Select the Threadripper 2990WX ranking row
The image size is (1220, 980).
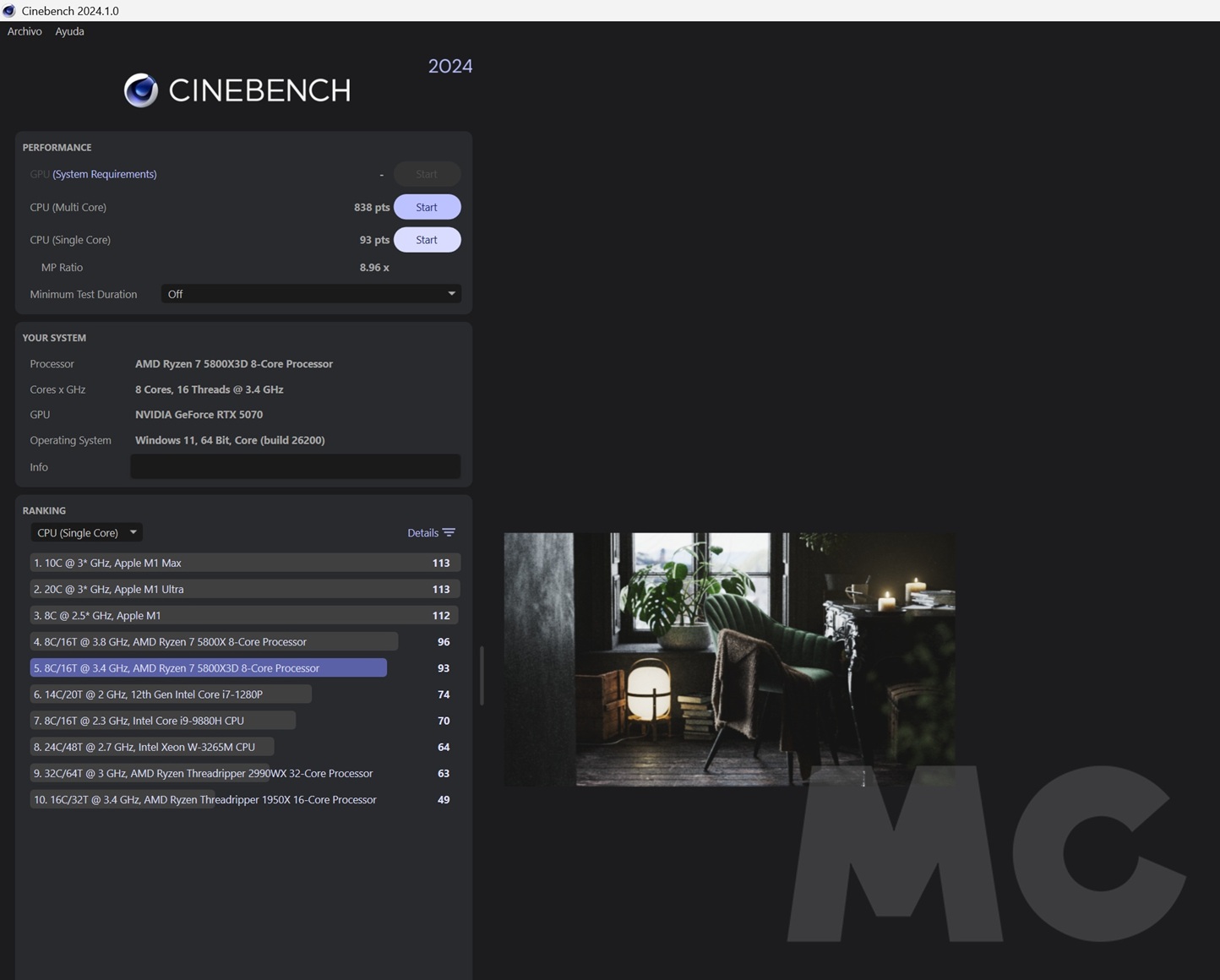pos(245,773)
